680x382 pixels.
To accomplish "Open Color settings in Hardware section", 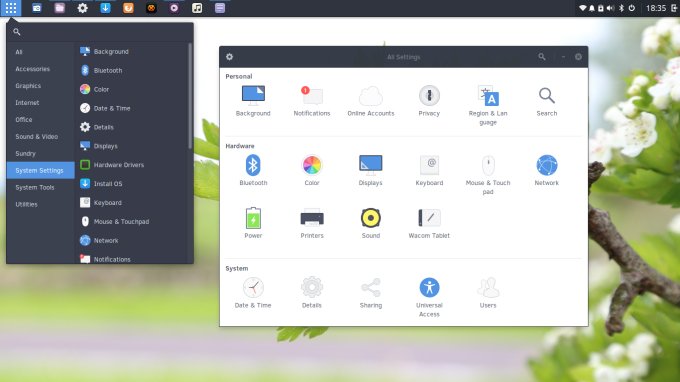I will pyautogui.click(x=312, y=170).
